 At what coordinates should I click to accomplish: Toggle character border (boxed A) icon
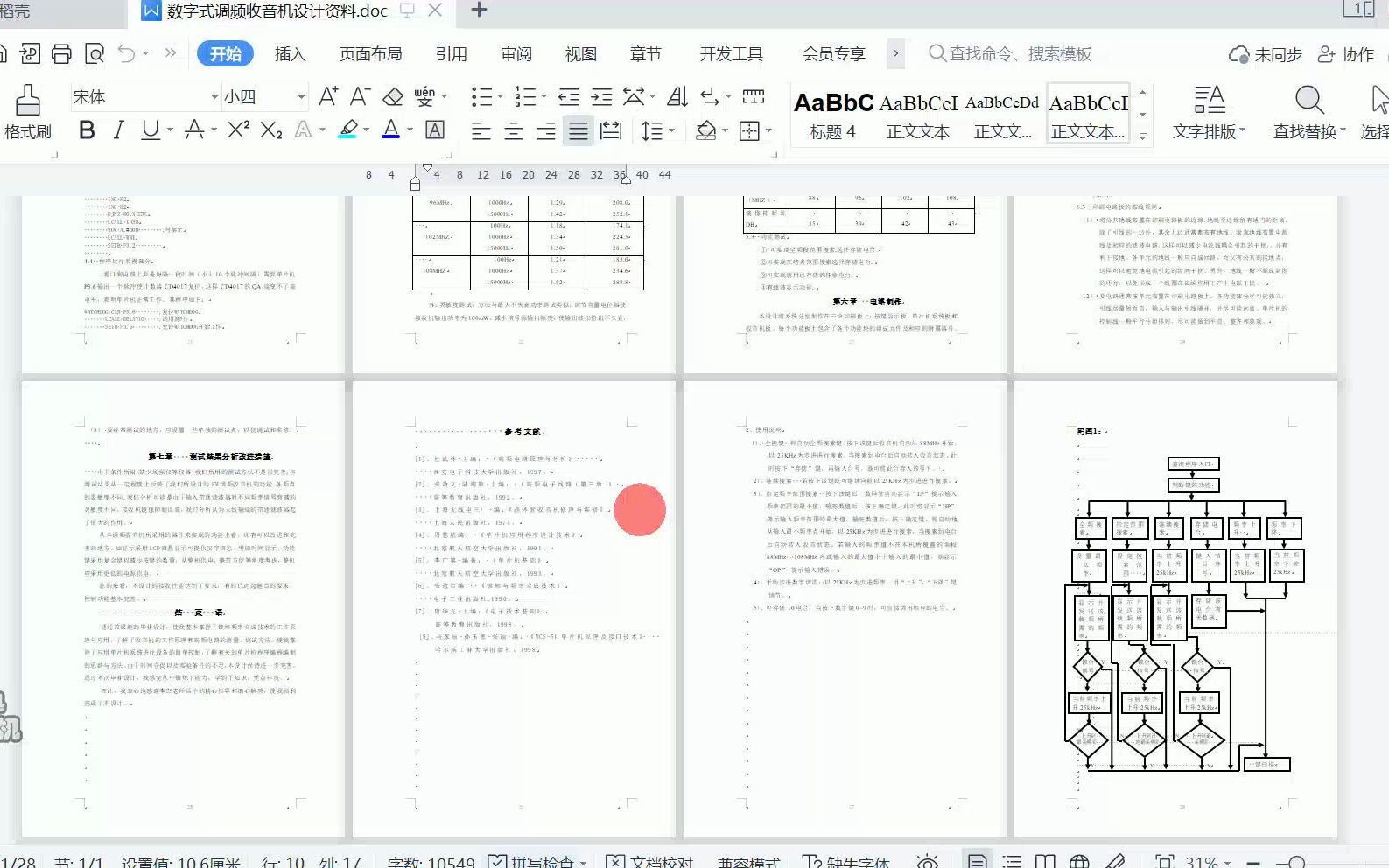(434, 130)
